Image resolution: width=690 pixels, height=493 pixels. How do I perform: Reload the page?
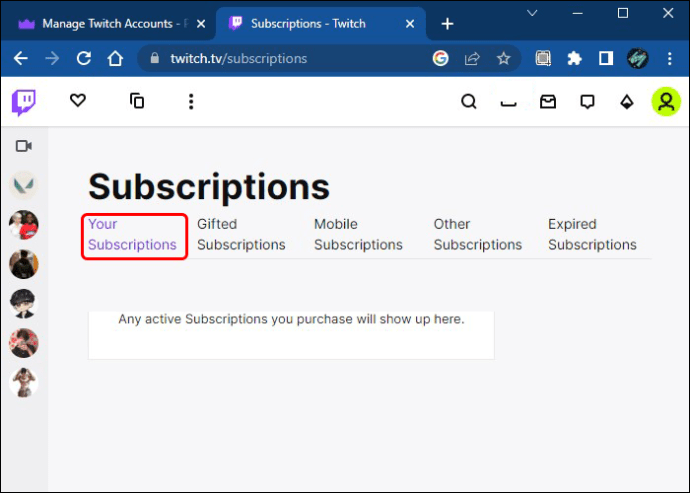(84, 58)
